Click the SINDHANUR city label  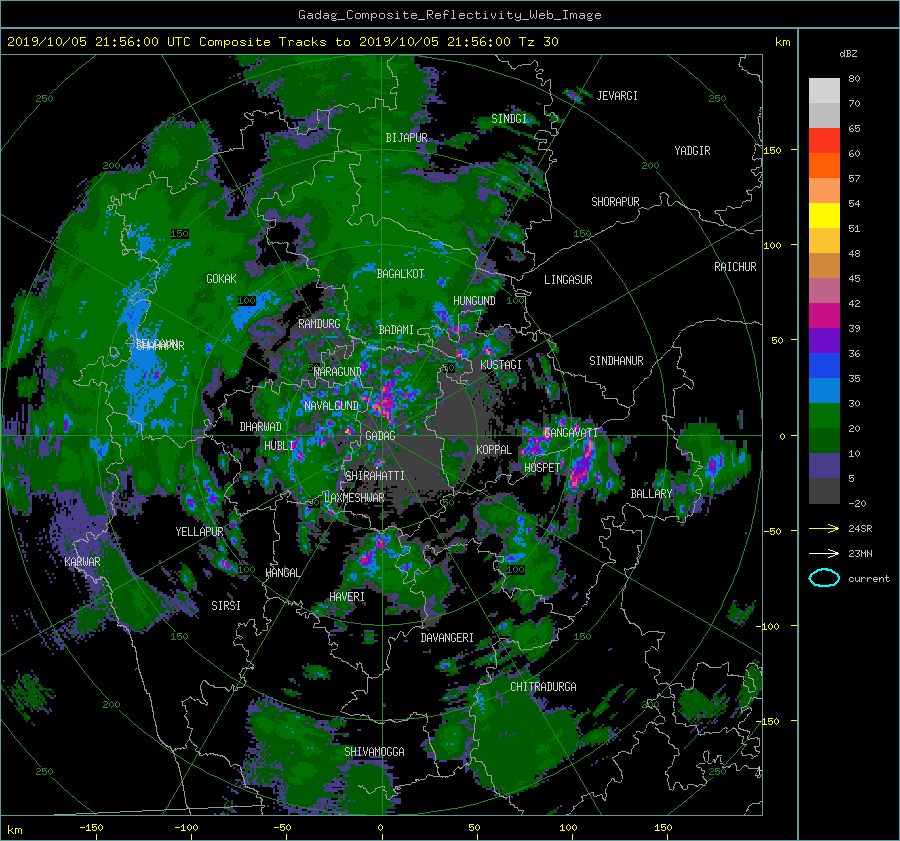click(x=616, y=361)
